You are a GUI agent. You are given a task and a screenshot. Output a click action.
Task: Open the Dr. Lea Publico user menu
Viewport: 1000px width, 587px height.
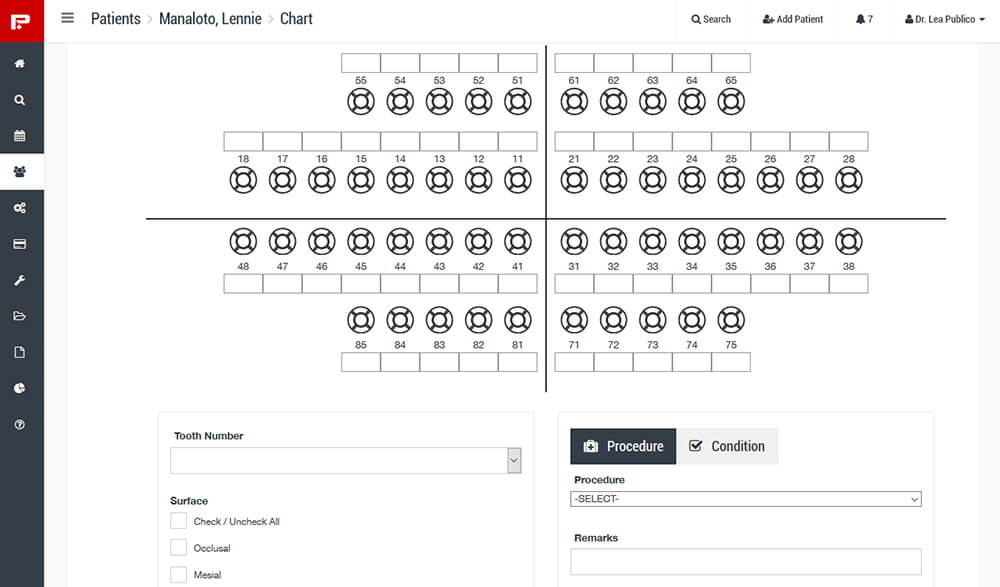(x=945, y=19)
